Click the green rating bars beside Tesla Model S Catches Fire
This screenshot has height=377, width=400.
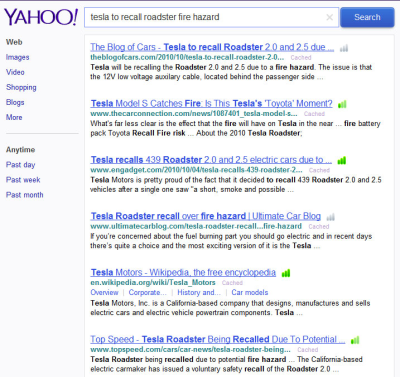tap(342, 104)
